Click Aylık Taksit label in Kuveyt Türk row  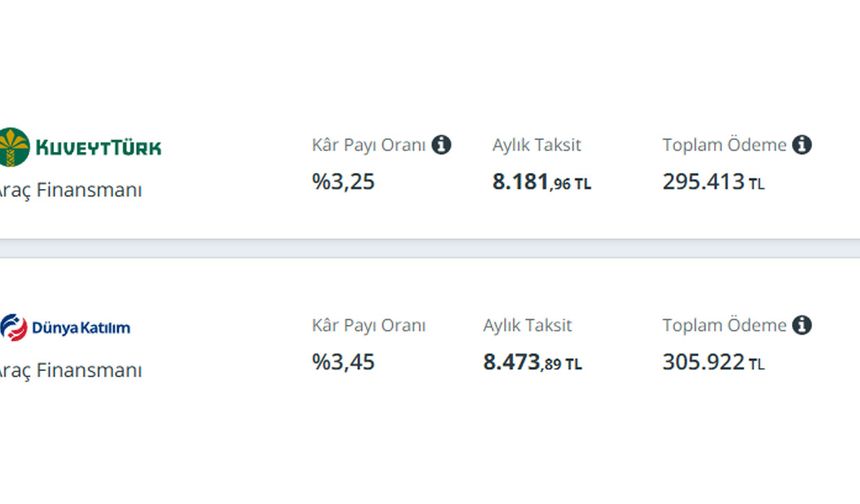pyautogui.click(x=536, y=145)
